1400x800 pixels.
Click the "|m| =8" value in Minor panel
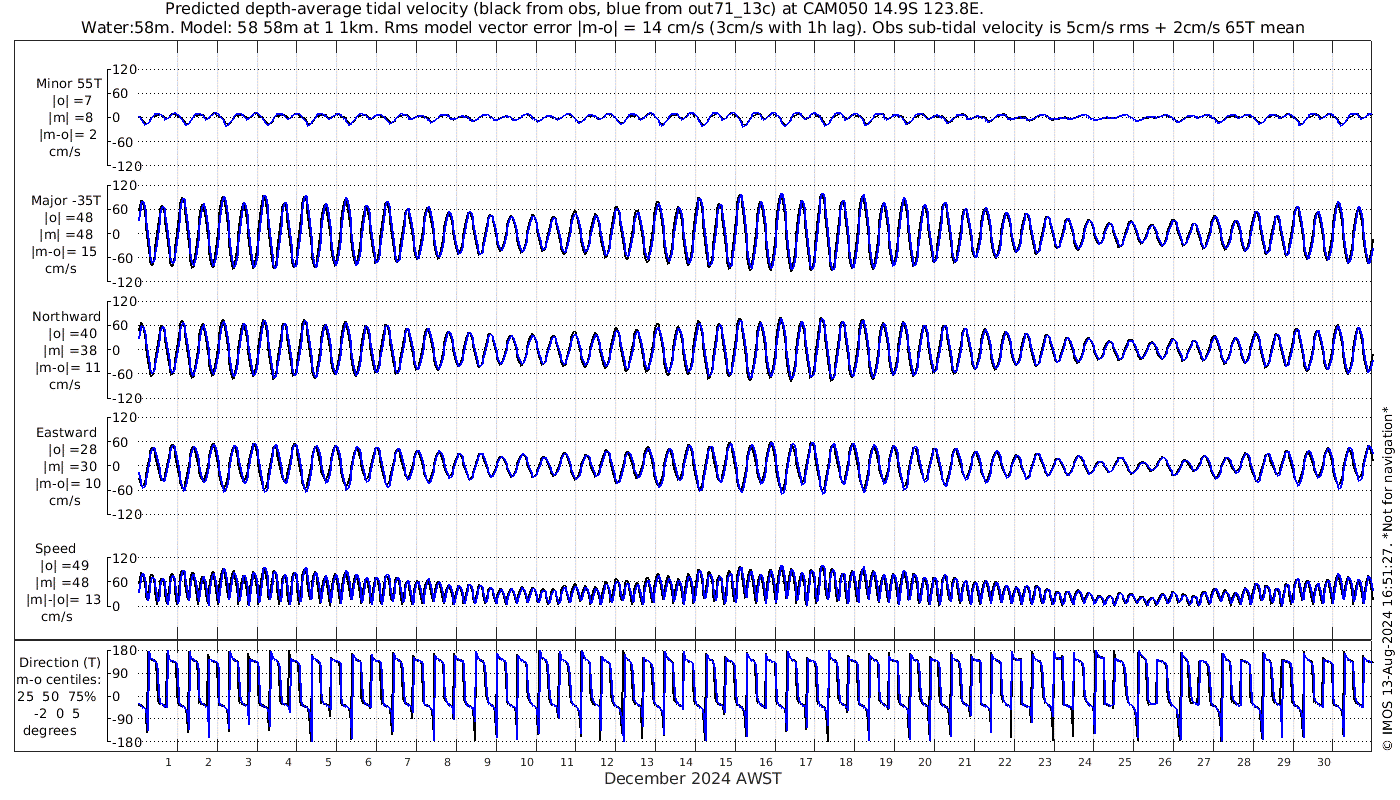(72, 118)
